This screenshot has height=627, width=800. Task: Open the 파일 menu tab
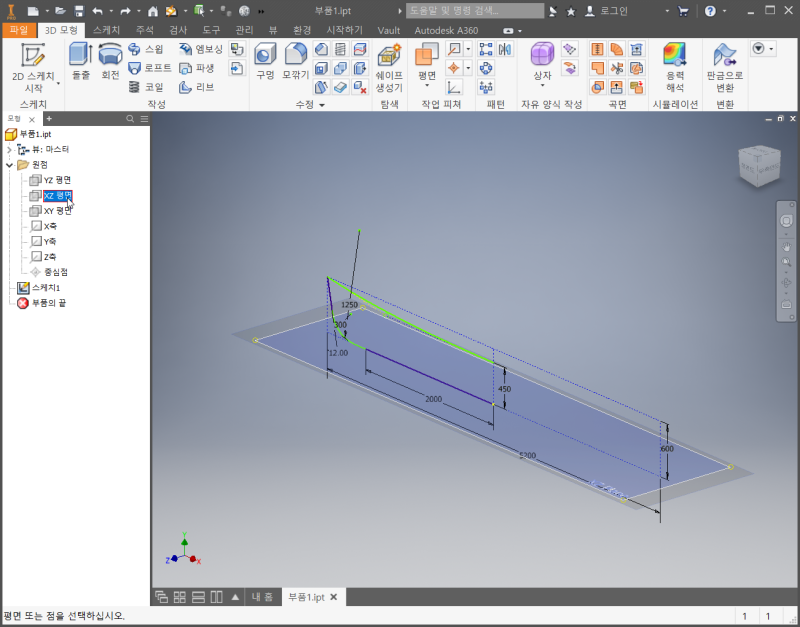(x=19, y=30)
